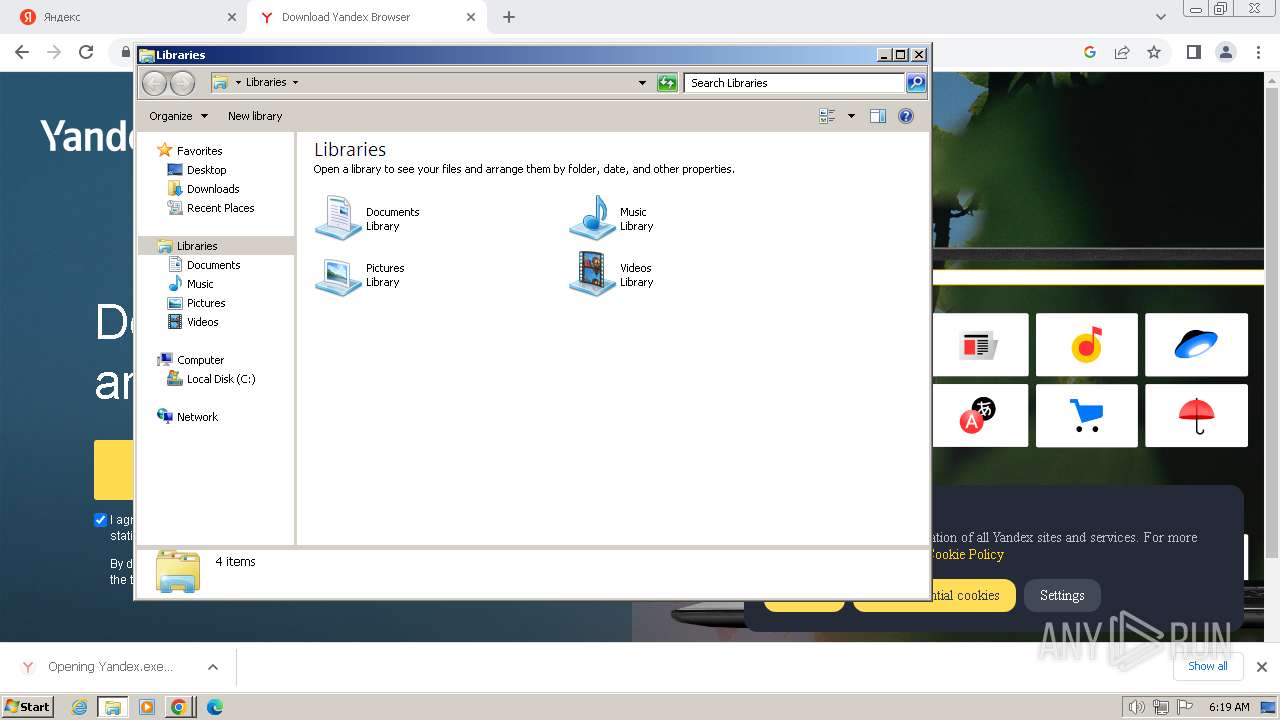Select Desktop in Favorites
The image size is (1280, 720).
[x=206, y=170]
